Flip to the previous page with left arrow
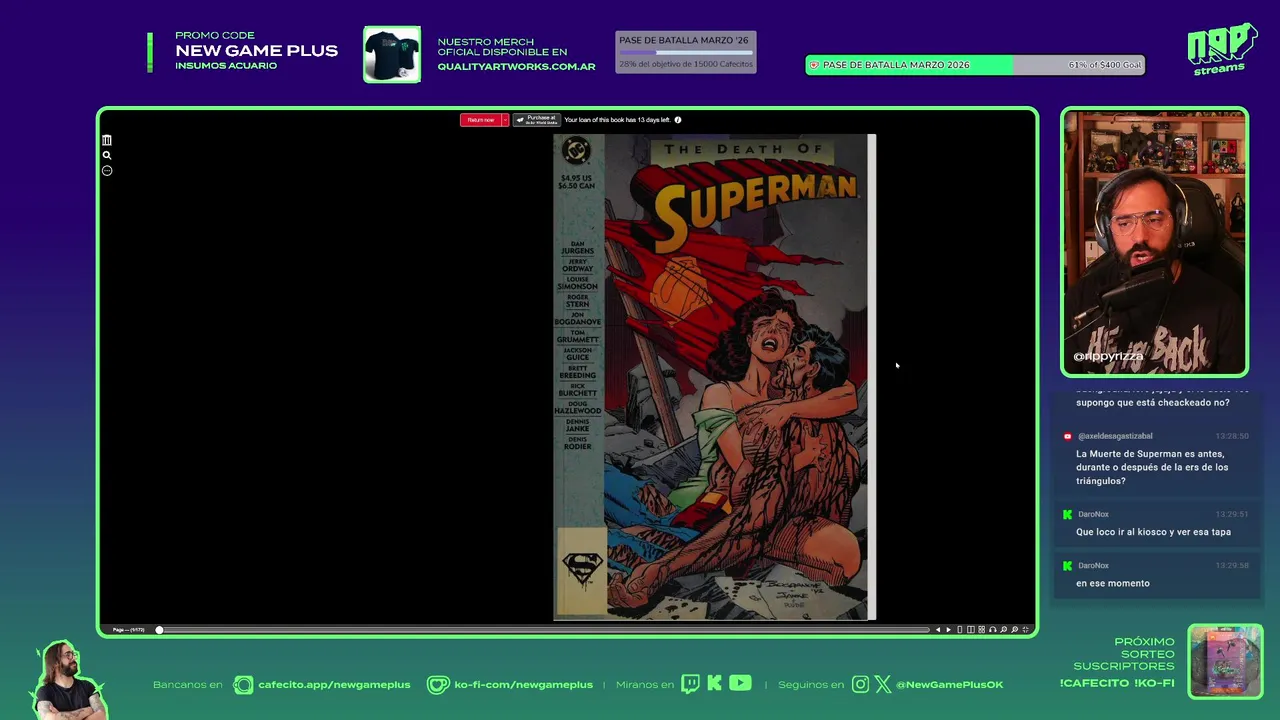This screenshot has width=1280, height=720. 938,630
